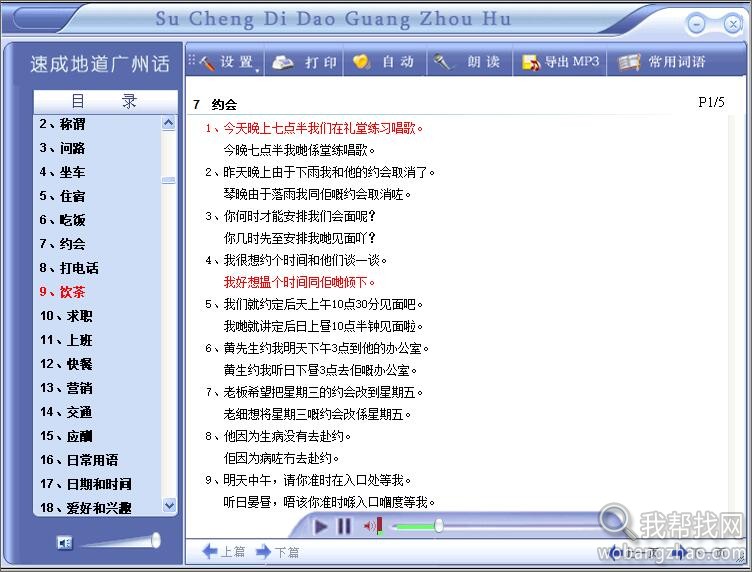Select Cantonese line 今晚七点半我哋係堂练唱歌
This screenshot has height=572, width=752.
pyautogui.click(x=299, y=151)
